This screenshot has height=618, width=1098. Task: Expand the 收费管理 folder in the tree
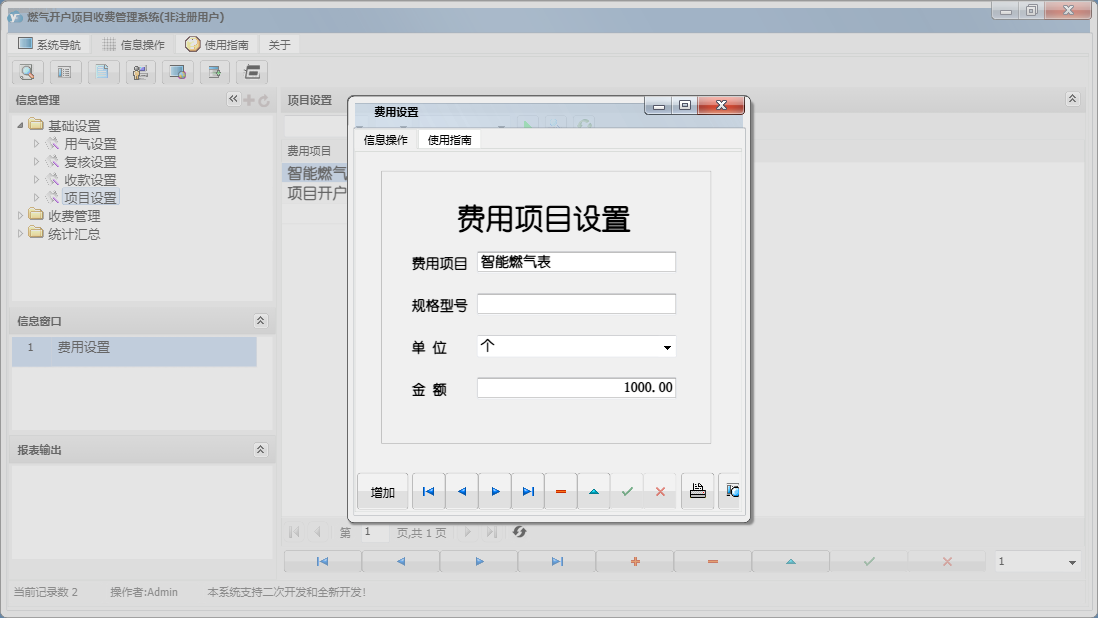(x=22, y=215)
